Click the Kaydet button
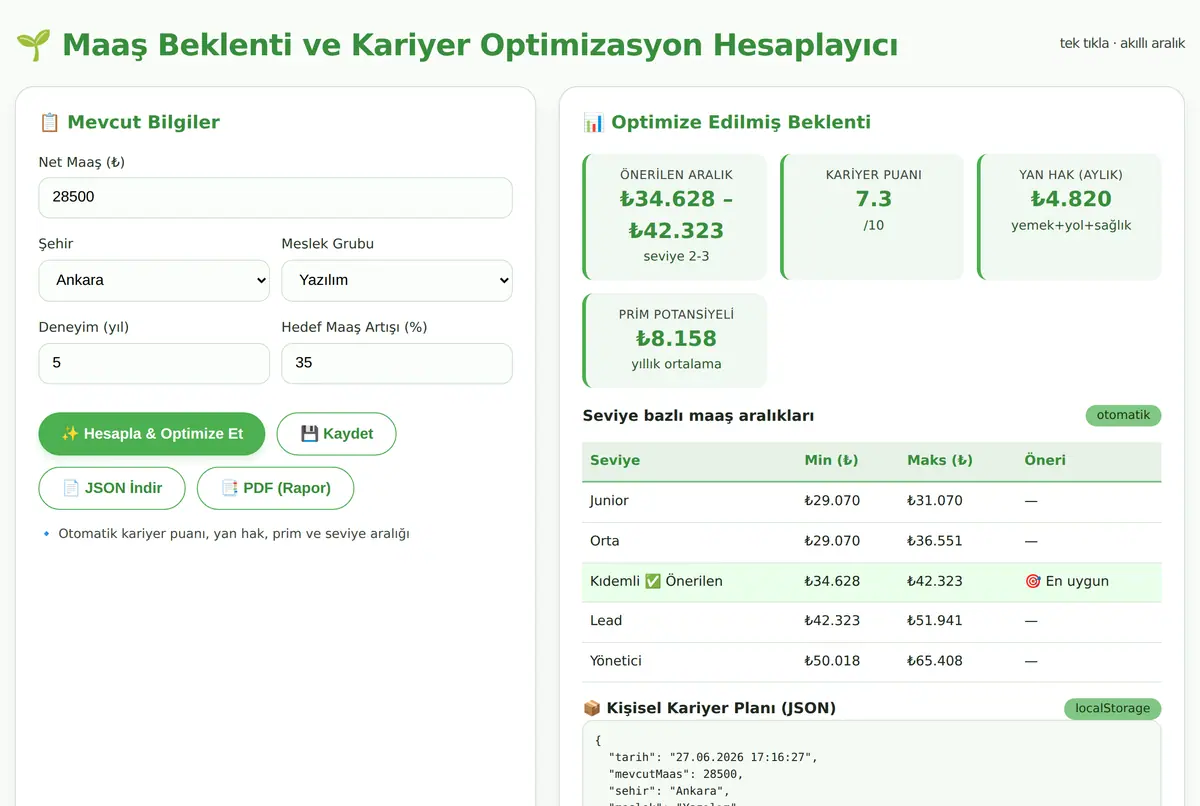Image resolution: width=1200 pixels, height=806 pixels. (336, 434)
